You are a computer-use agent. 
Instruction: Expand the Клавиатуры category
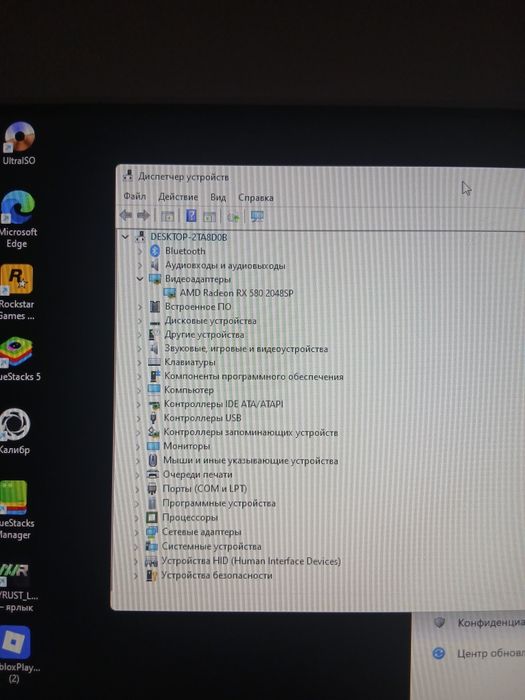pyautogui.click(x=139, y=362)
